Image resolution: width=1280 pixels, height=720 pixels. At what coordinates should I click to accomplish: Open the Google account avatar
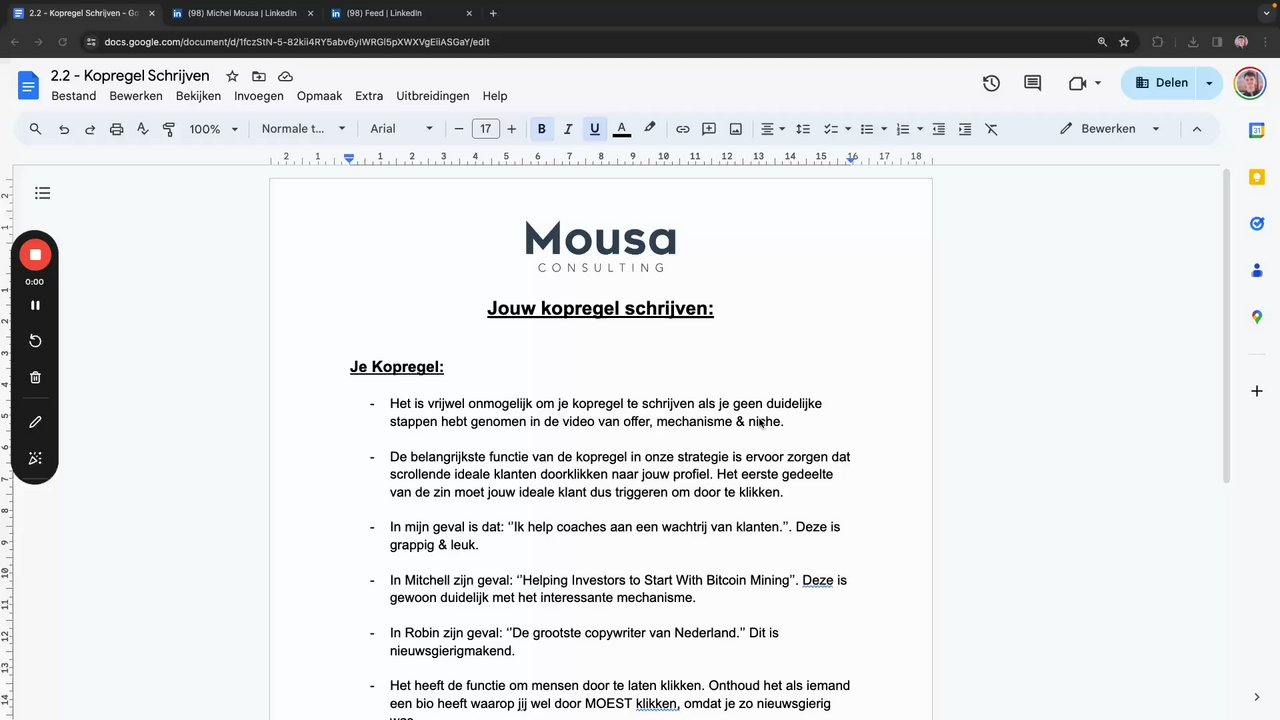coord(1250,83)
